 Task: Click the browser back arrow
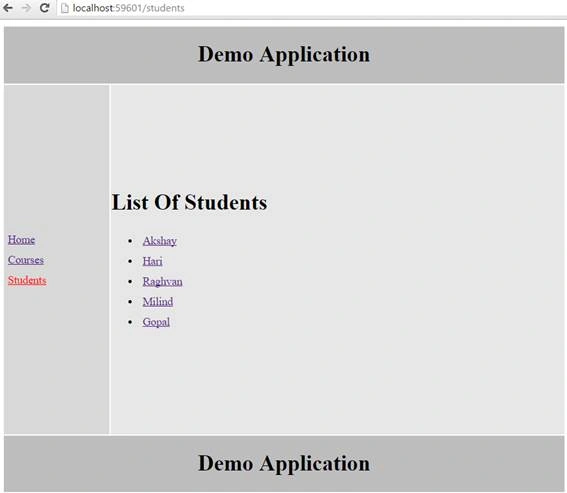[x=8, y=8]
